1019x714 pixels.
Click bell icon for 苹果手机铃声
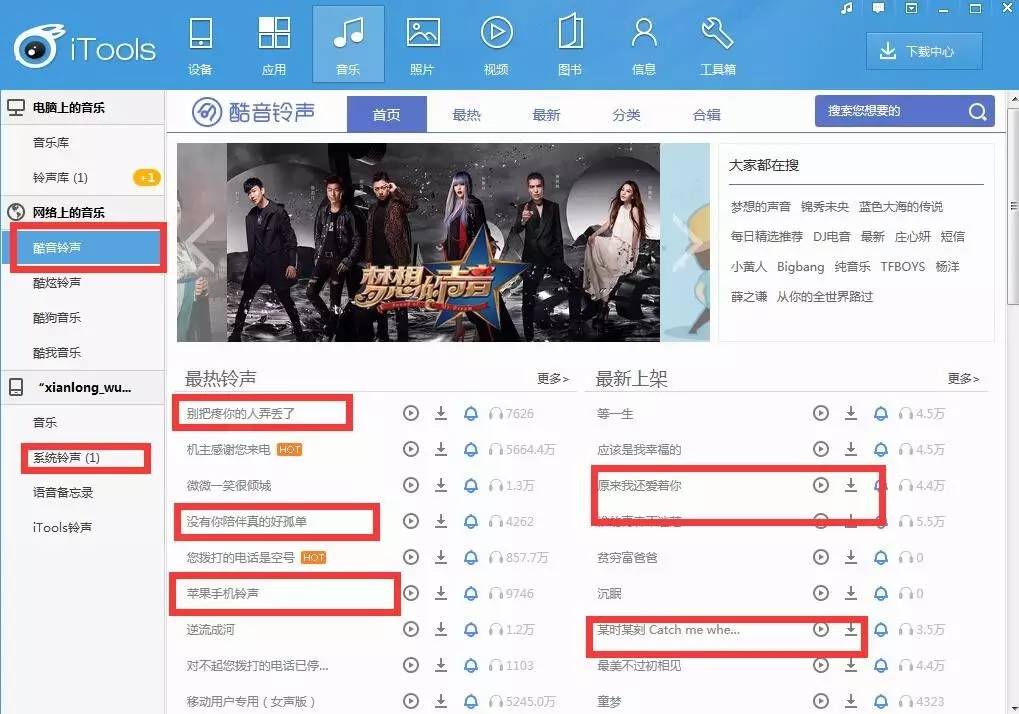471,593
